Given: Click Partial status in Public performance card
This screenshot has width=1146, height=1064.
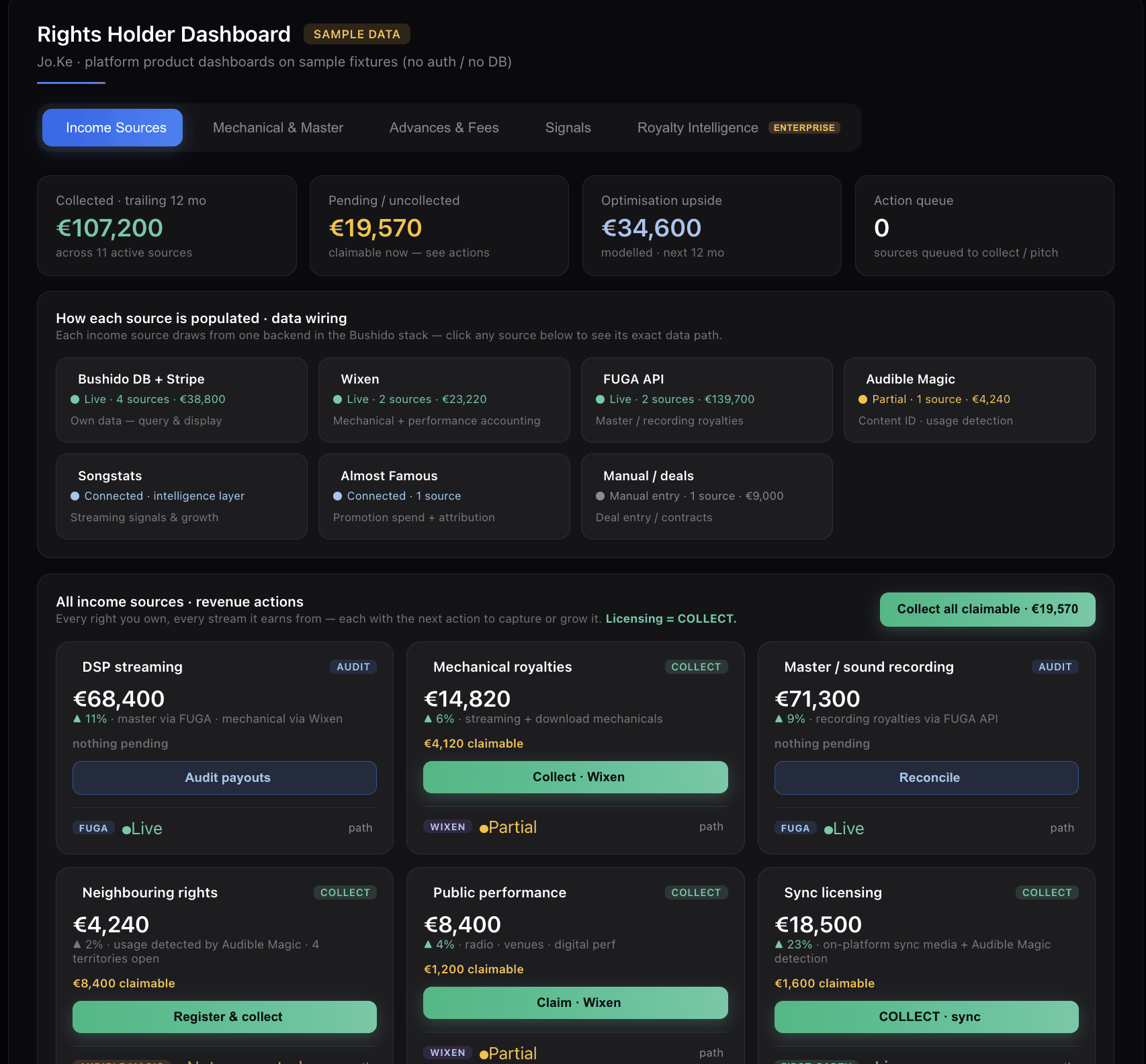Looking at the screenshot, I should 509,1053.
